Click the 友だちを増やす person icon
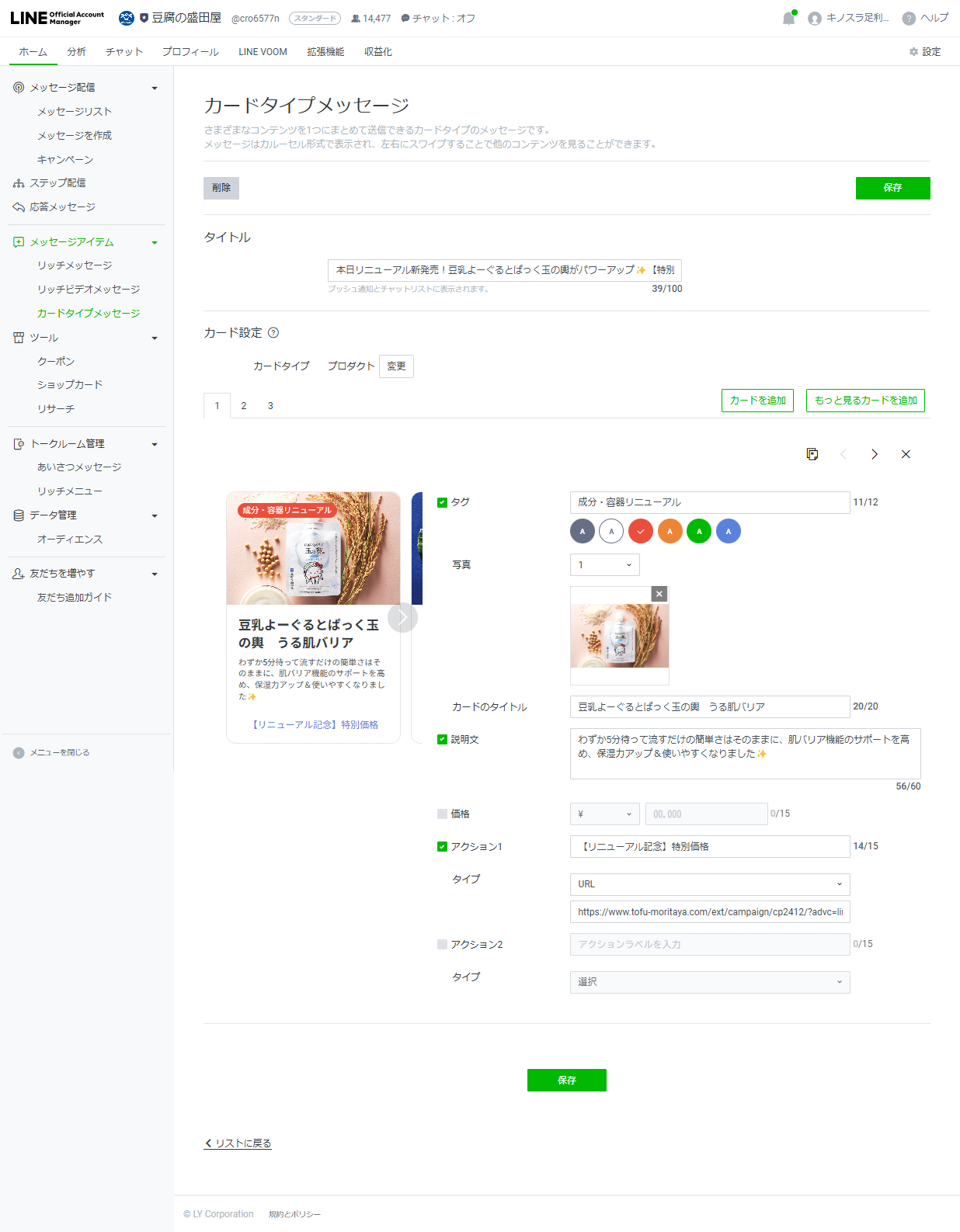960x1232 pixels. click(x=19, y=574)
